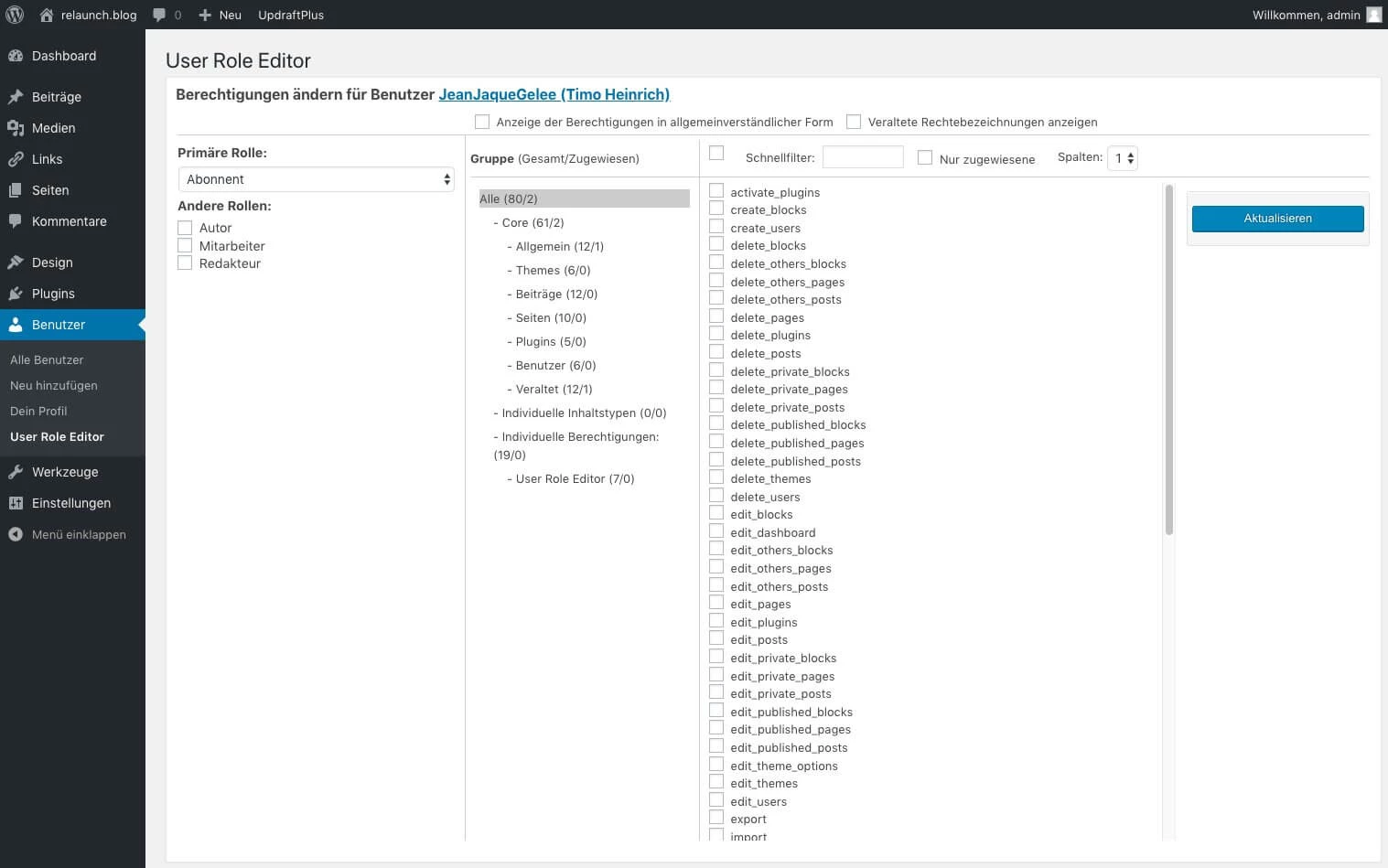Open Dein Profil submenu item
The image size is (1388, 868).
coord(38,411)
